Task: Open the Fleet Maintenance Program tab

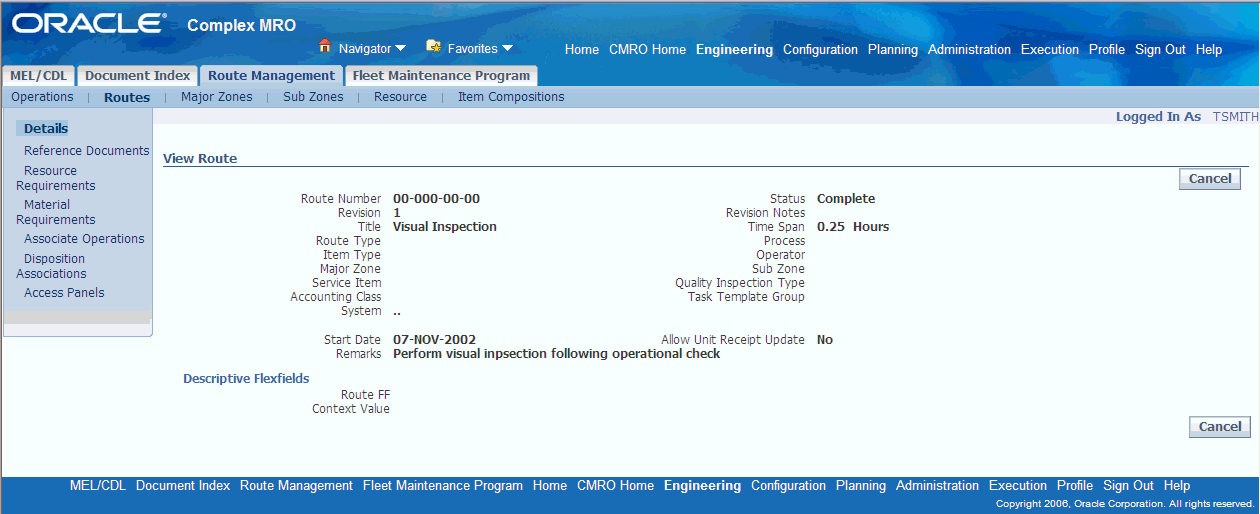Action: [x=441, y=76]
